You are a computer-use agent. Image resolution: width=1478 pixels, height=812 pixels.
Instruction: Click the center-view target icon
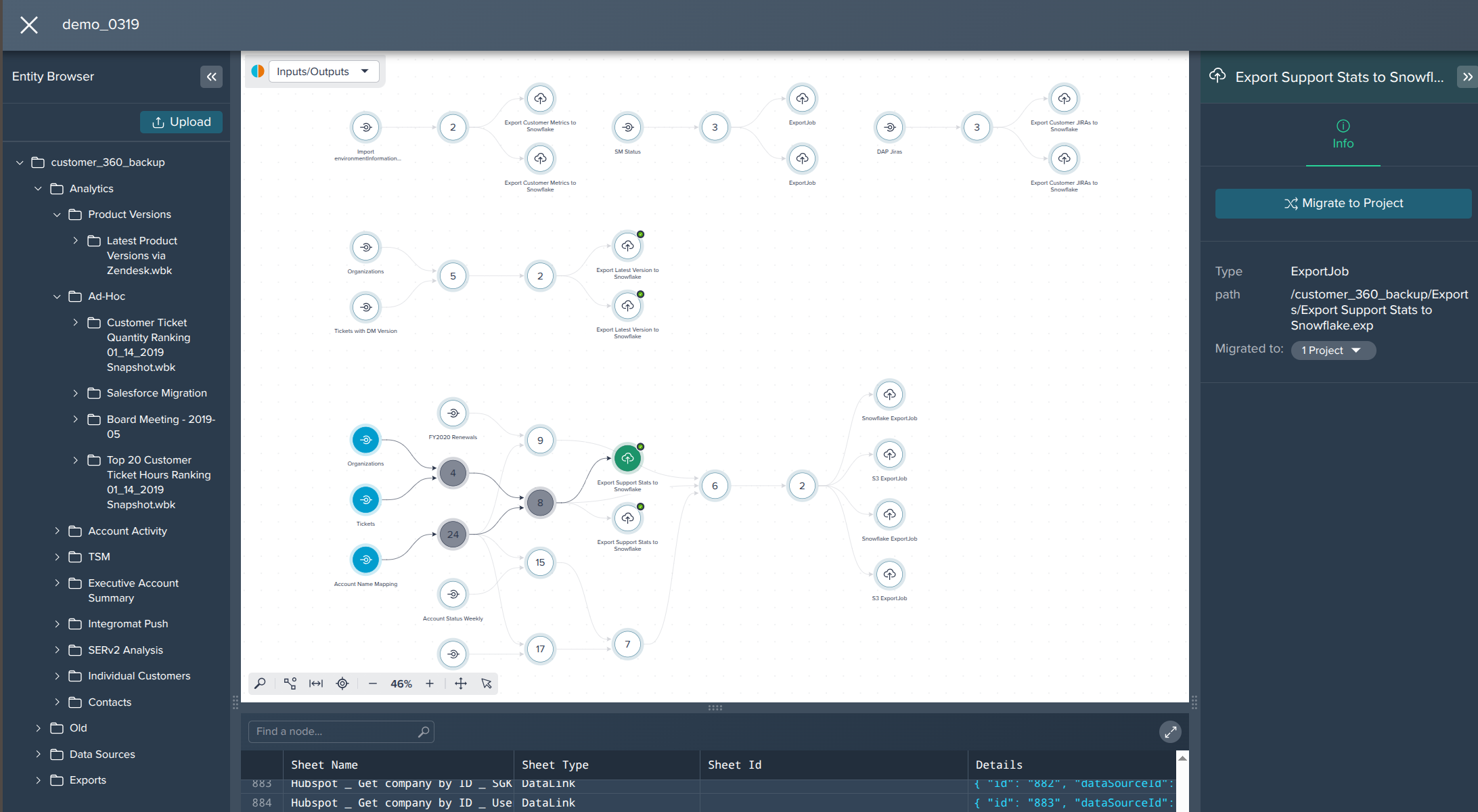coord(342,683)
